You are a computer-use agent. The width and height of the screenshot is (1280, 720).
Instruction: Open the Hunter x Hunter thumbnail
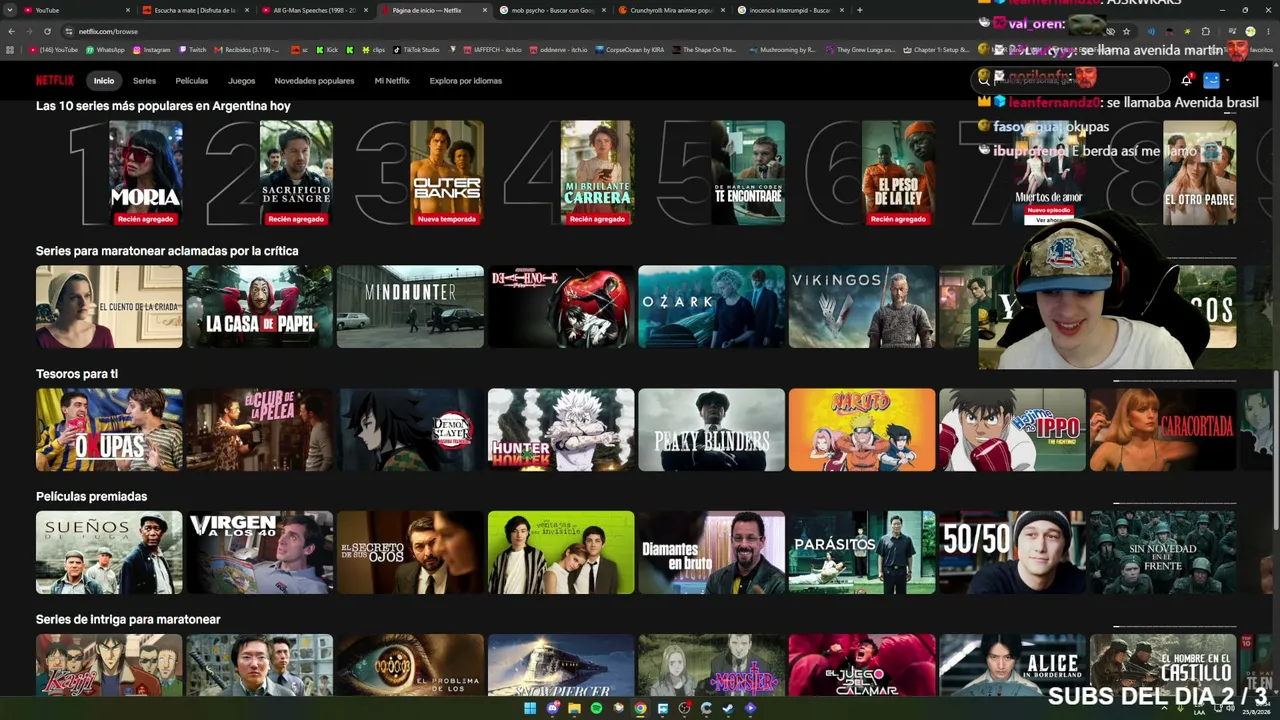pos(561,430)
